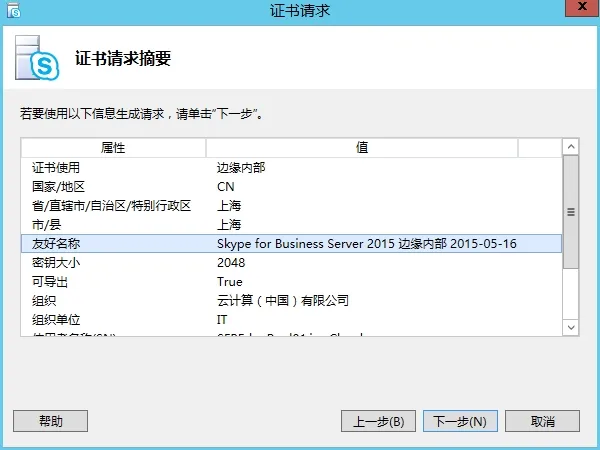Click the 属性 column header
The width and height of the screenshot is (600, 450).
(113, 148)
